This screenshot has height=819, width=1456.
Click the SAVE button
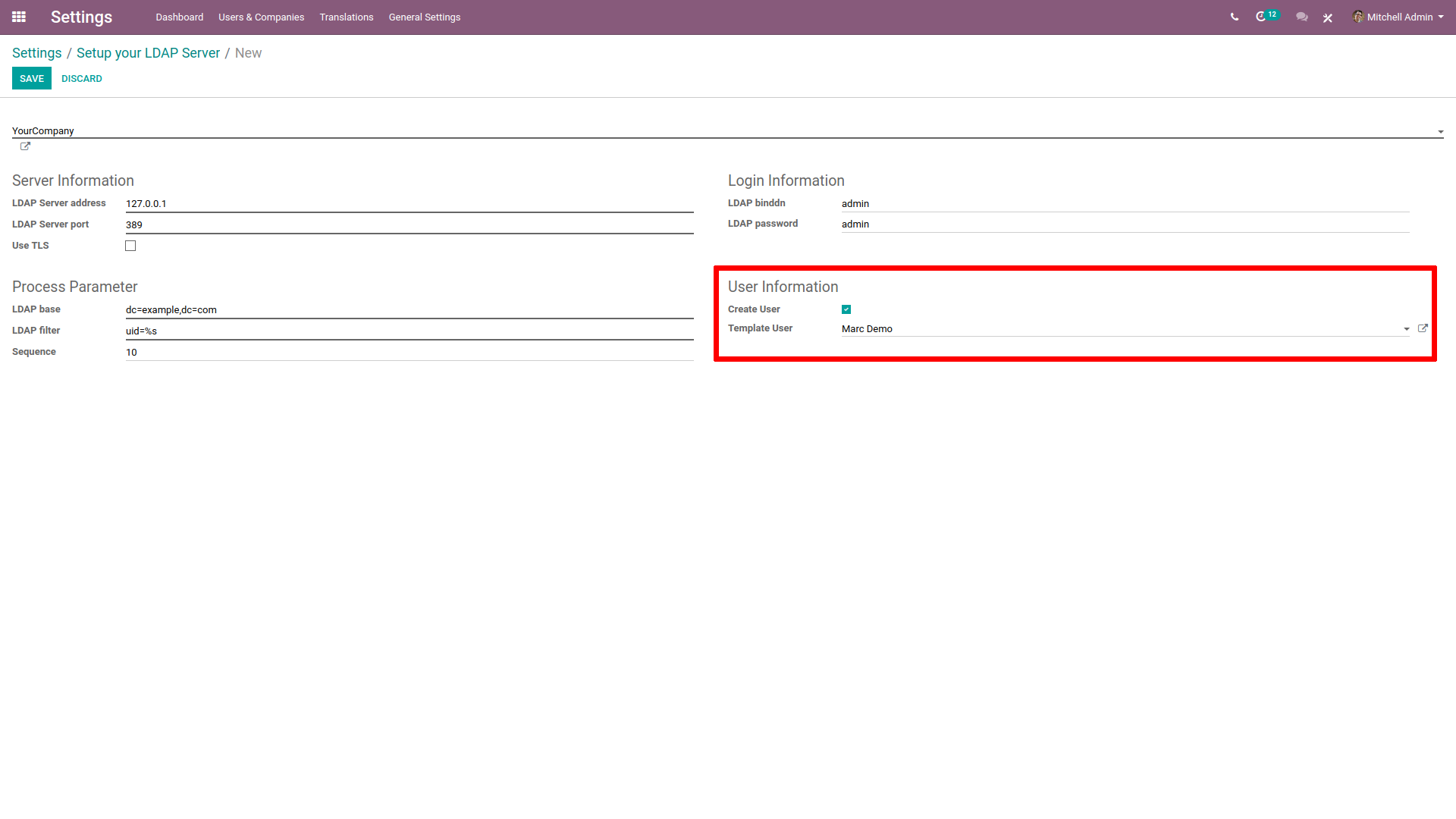[x=32, y=79]
